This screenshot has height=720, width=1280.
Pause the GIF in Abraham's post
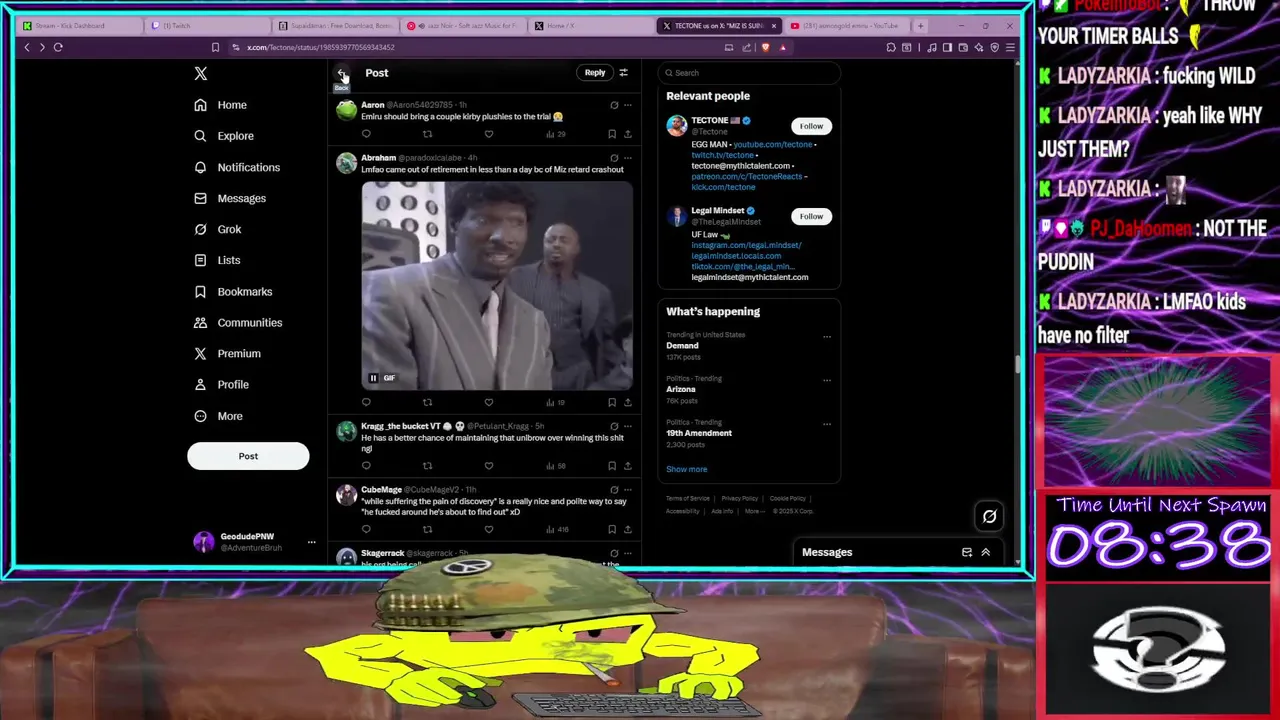(373, 378)
